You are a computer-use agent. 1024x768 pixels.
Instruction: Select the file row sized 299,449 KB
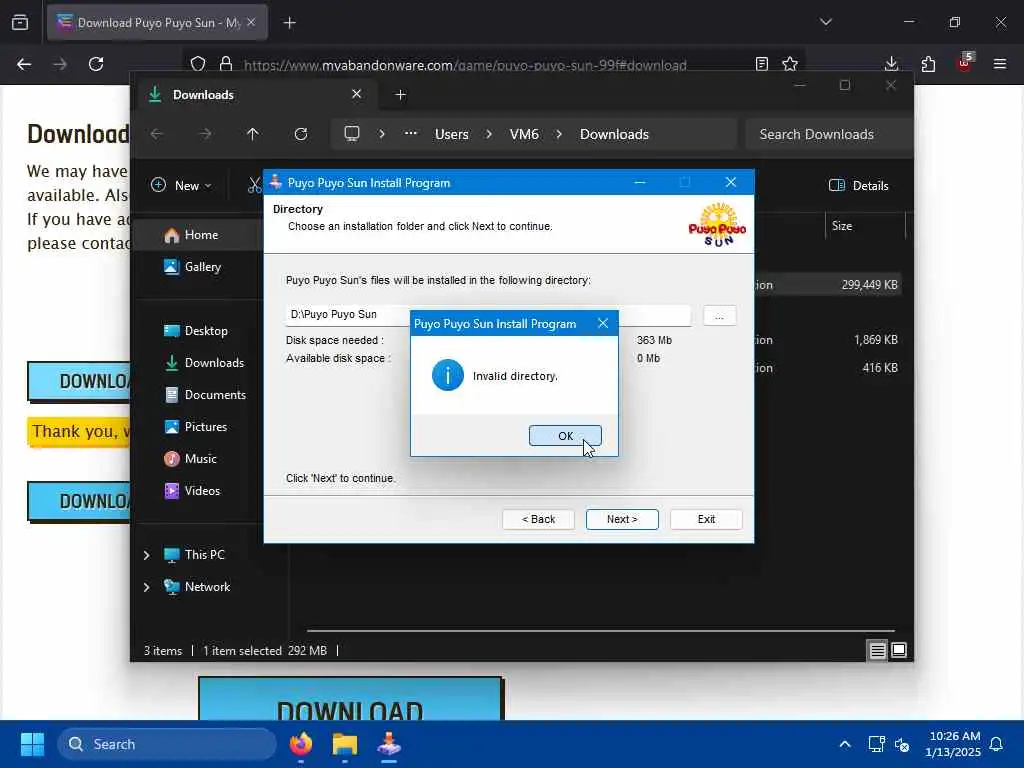coord(828,285)
